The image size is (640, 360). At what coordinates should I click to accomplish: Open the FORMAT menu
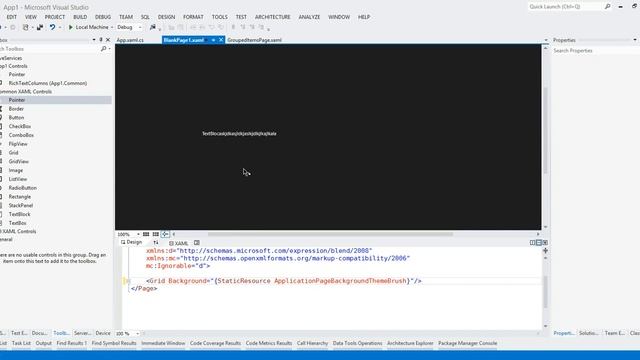click(193, 17)
